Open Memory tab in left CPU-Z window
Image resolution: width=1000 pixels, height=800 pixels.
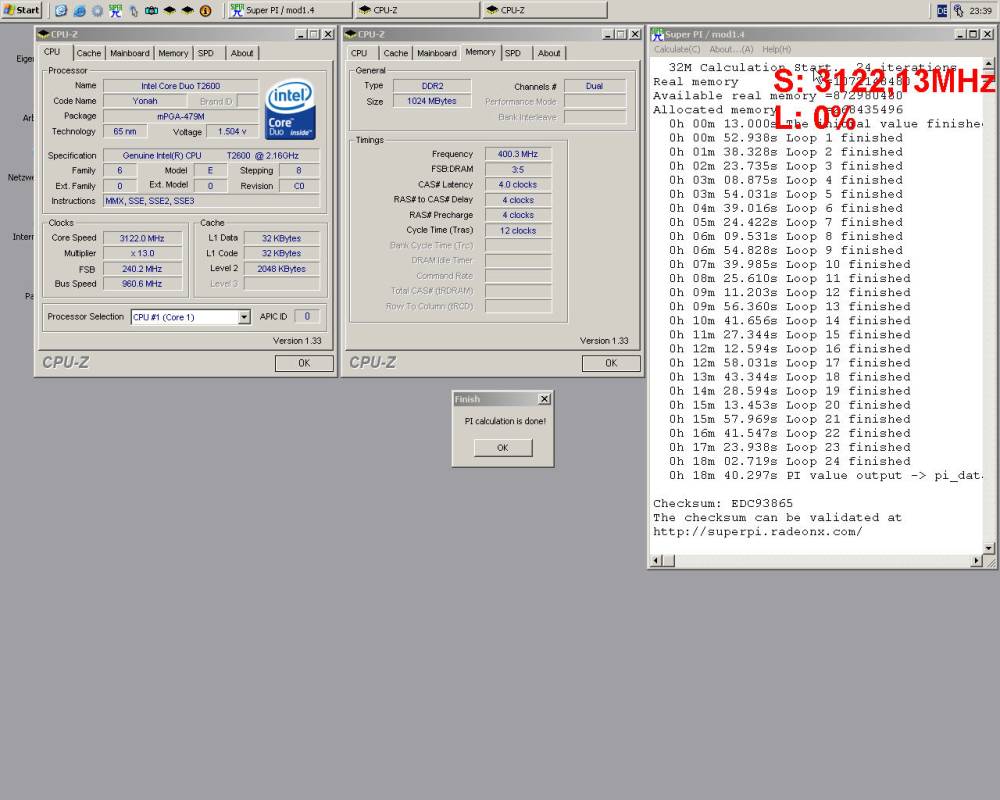tap(173, 53)
